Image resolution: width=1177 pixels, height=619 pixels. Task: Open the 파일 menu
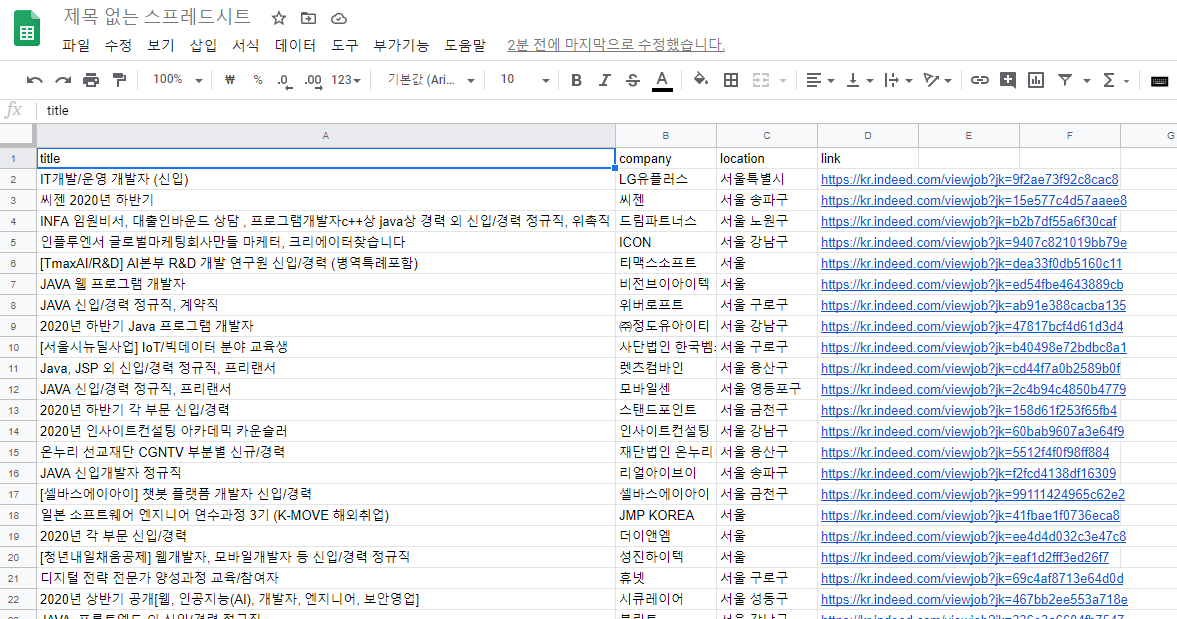pos(76,46)
